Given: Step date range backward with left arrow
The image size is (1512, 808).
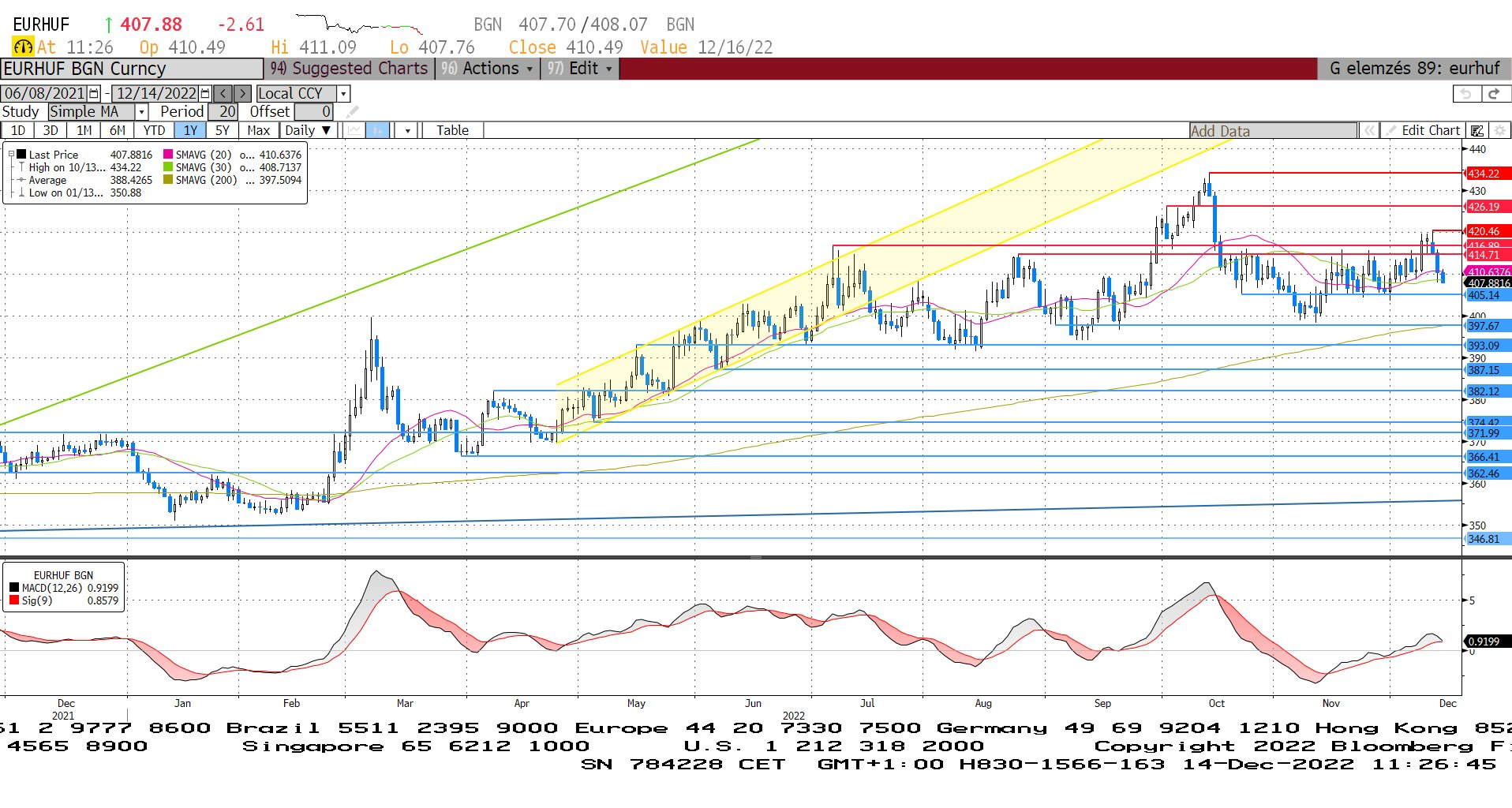Looking at the screenshot, I should click(x=223, y=93).
